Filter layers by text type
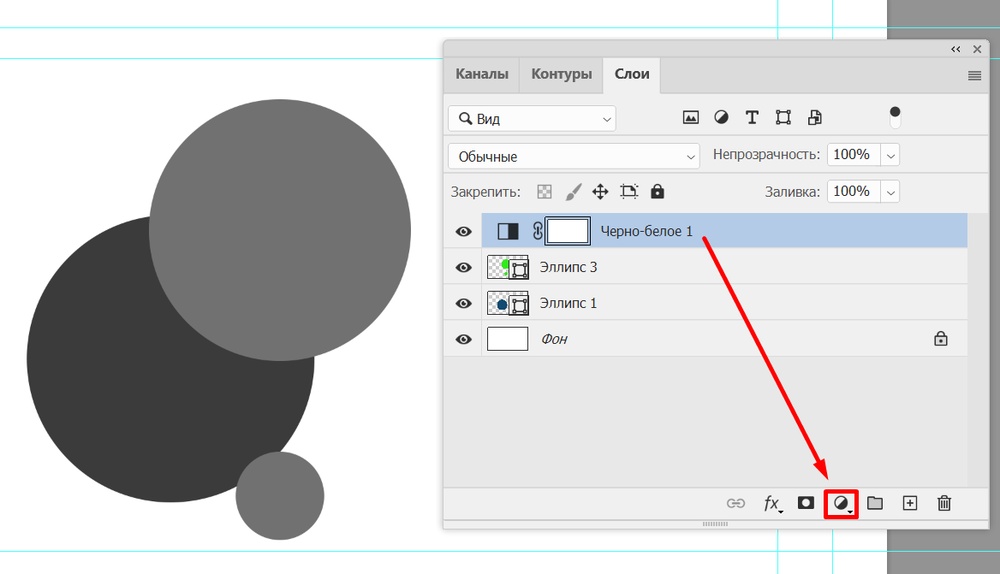 pyautogui.click(x=752, y=118)
